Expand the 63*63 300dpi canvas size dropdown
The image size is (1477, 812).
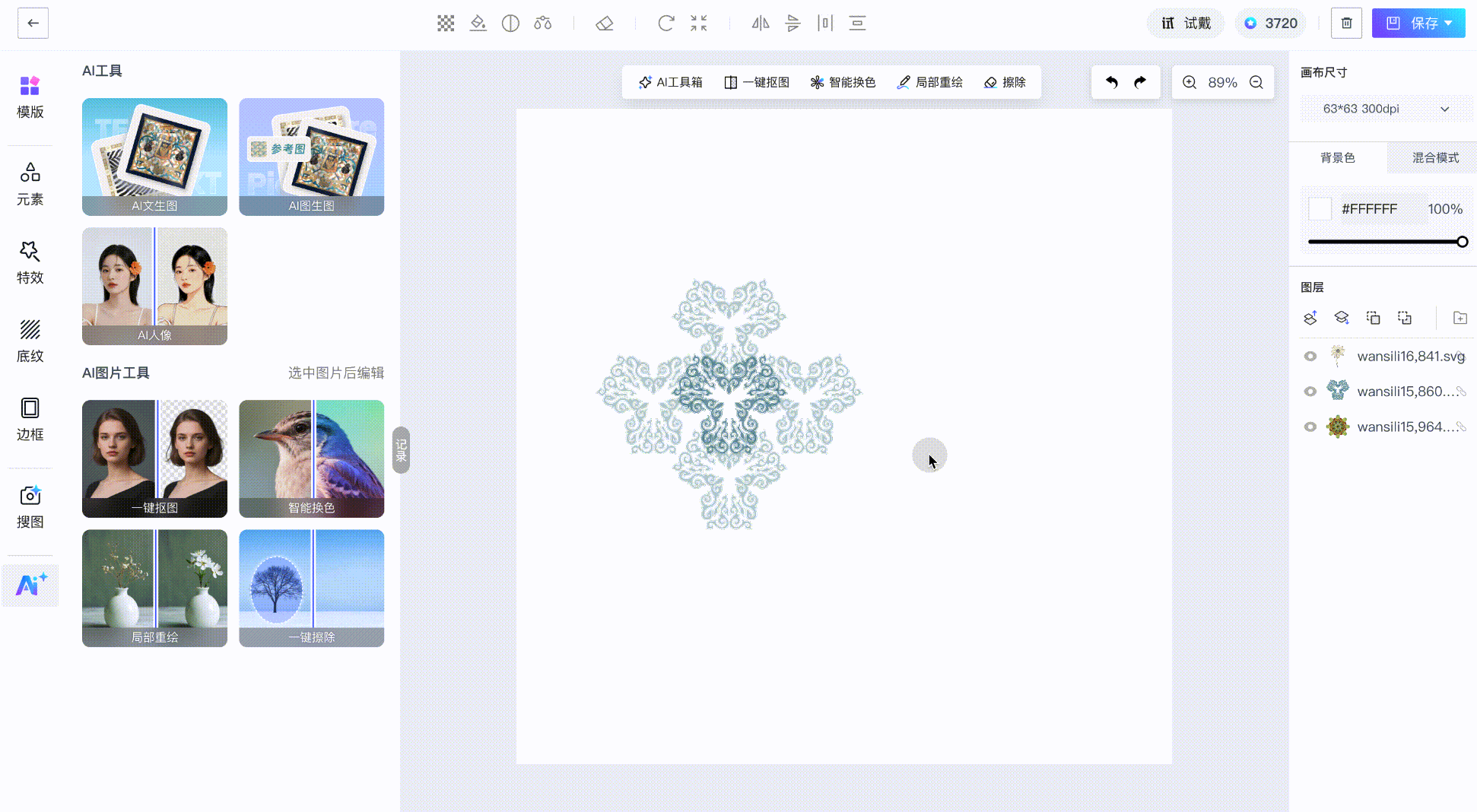click(x=1444, y=109)
